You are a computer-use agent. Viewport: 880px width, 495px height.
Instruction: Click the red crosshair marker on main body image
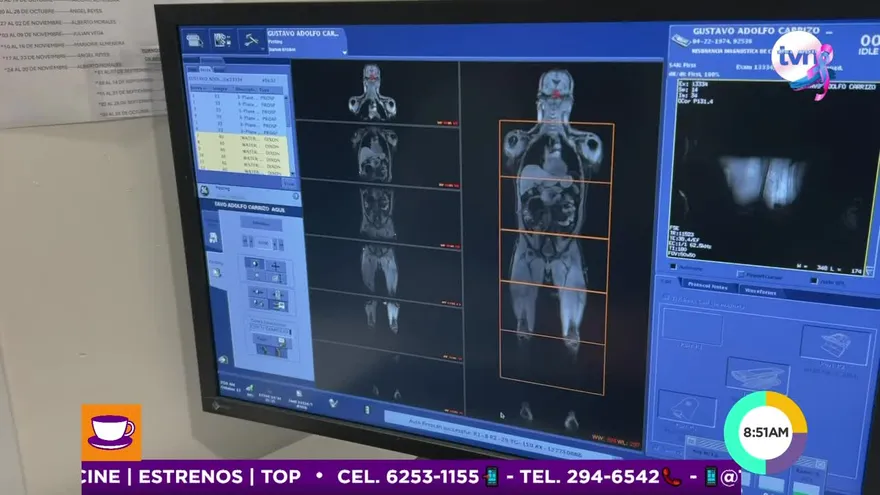556,94
